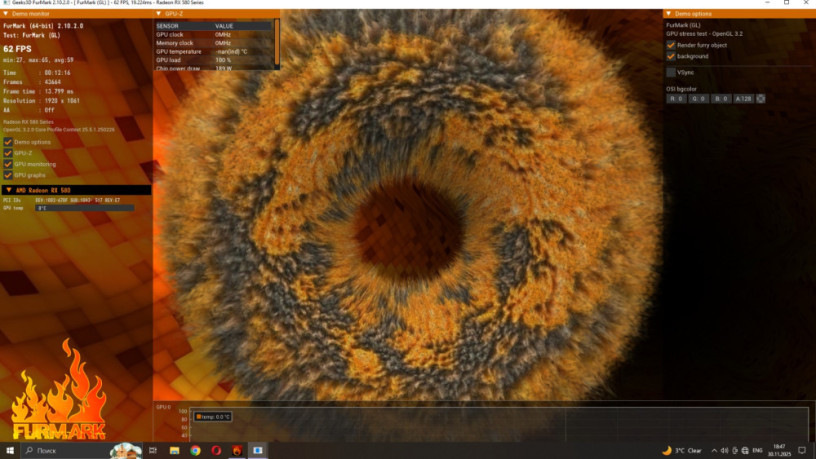Click the A:128 alpha field
The height and width of the screenshot is (459, 816).
(x=743, y=99)
